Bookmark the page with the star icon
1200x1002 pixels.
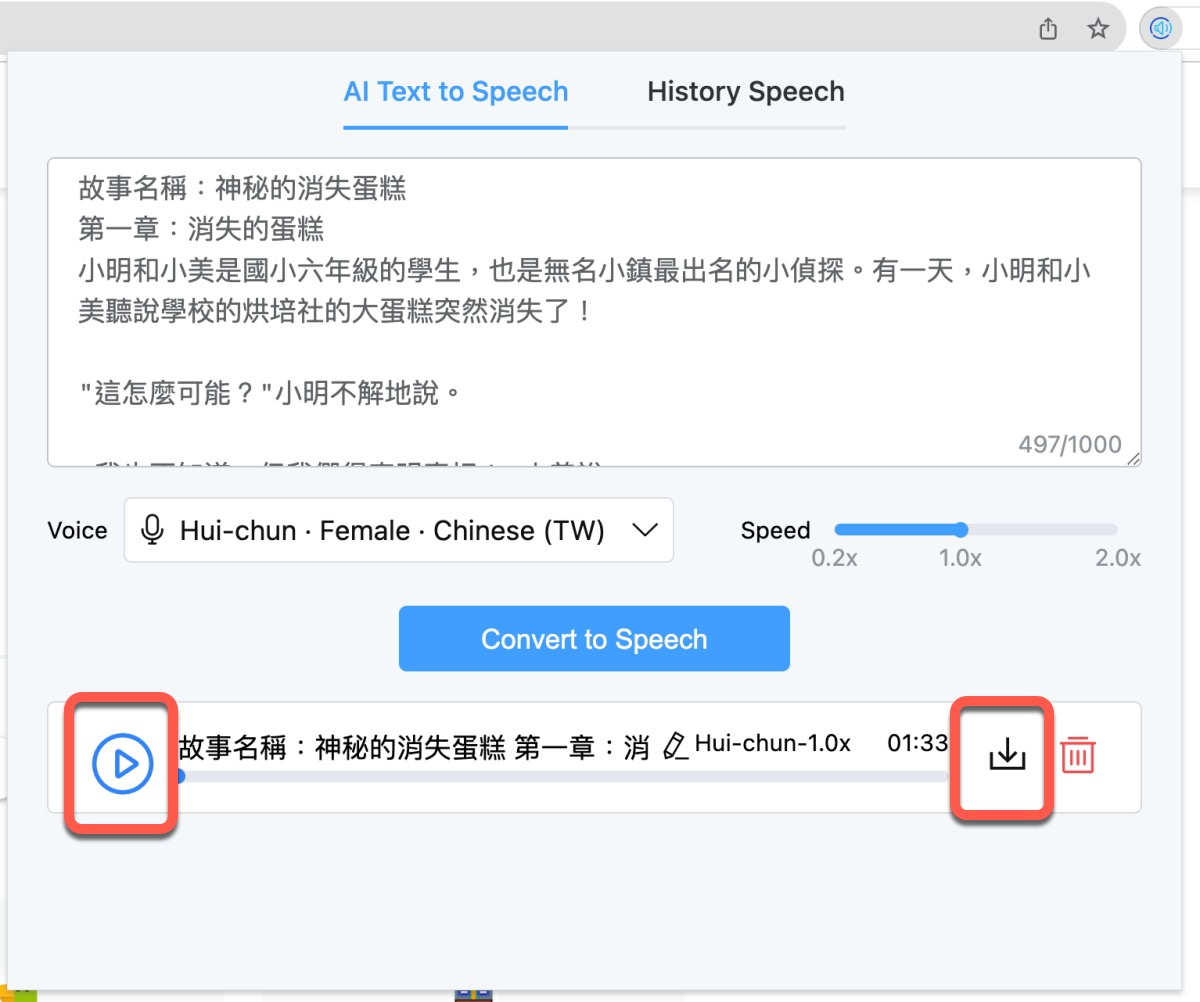(x=1098, y=29)
